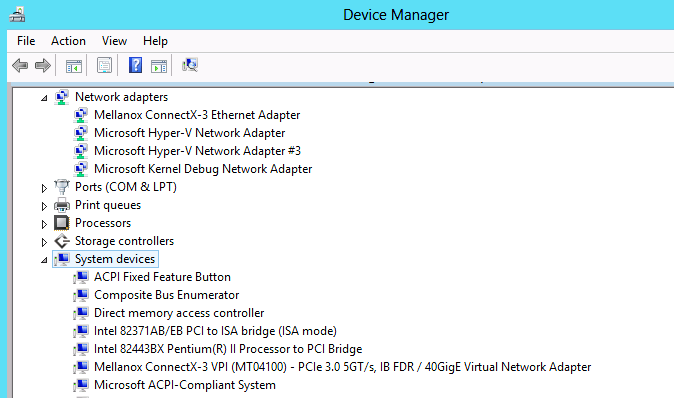Select Microsoft Hyper-V Network Adapter #3

pos(197,151)
